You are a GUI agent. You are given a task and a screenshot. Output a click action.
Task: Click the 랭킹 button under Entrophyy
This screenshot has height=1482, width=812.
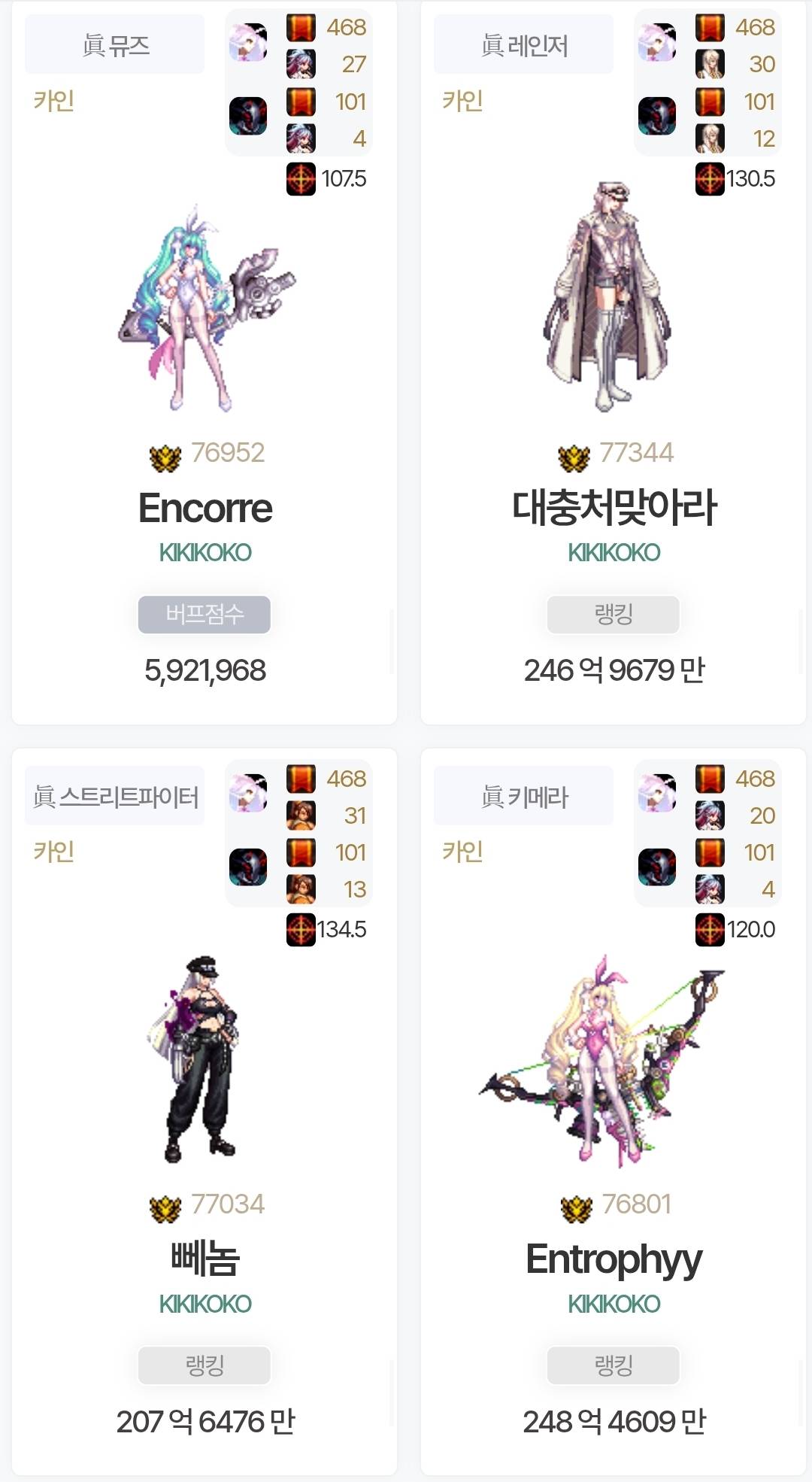pos(614,1365)
